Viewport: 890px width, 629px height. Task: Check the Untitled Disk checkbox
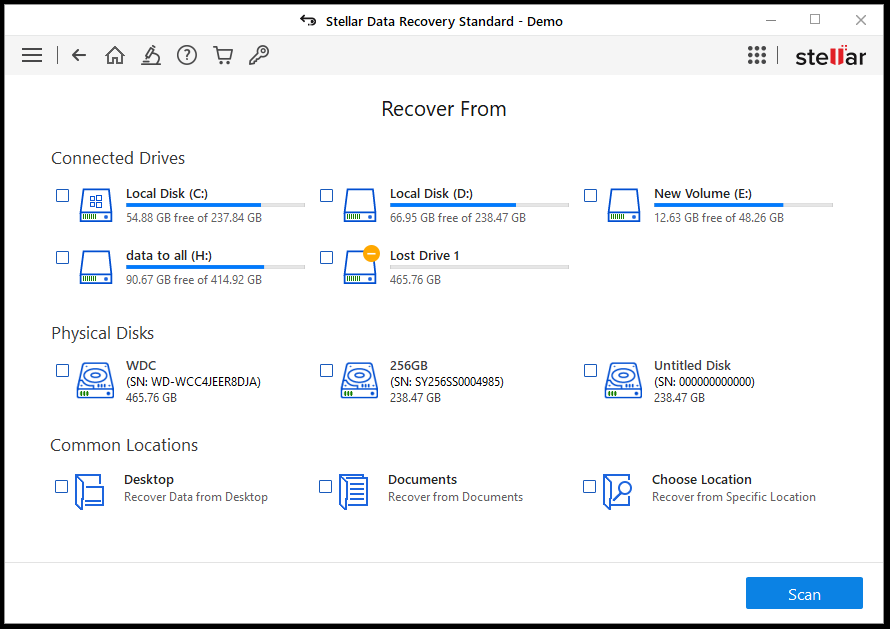pos(590,370)
